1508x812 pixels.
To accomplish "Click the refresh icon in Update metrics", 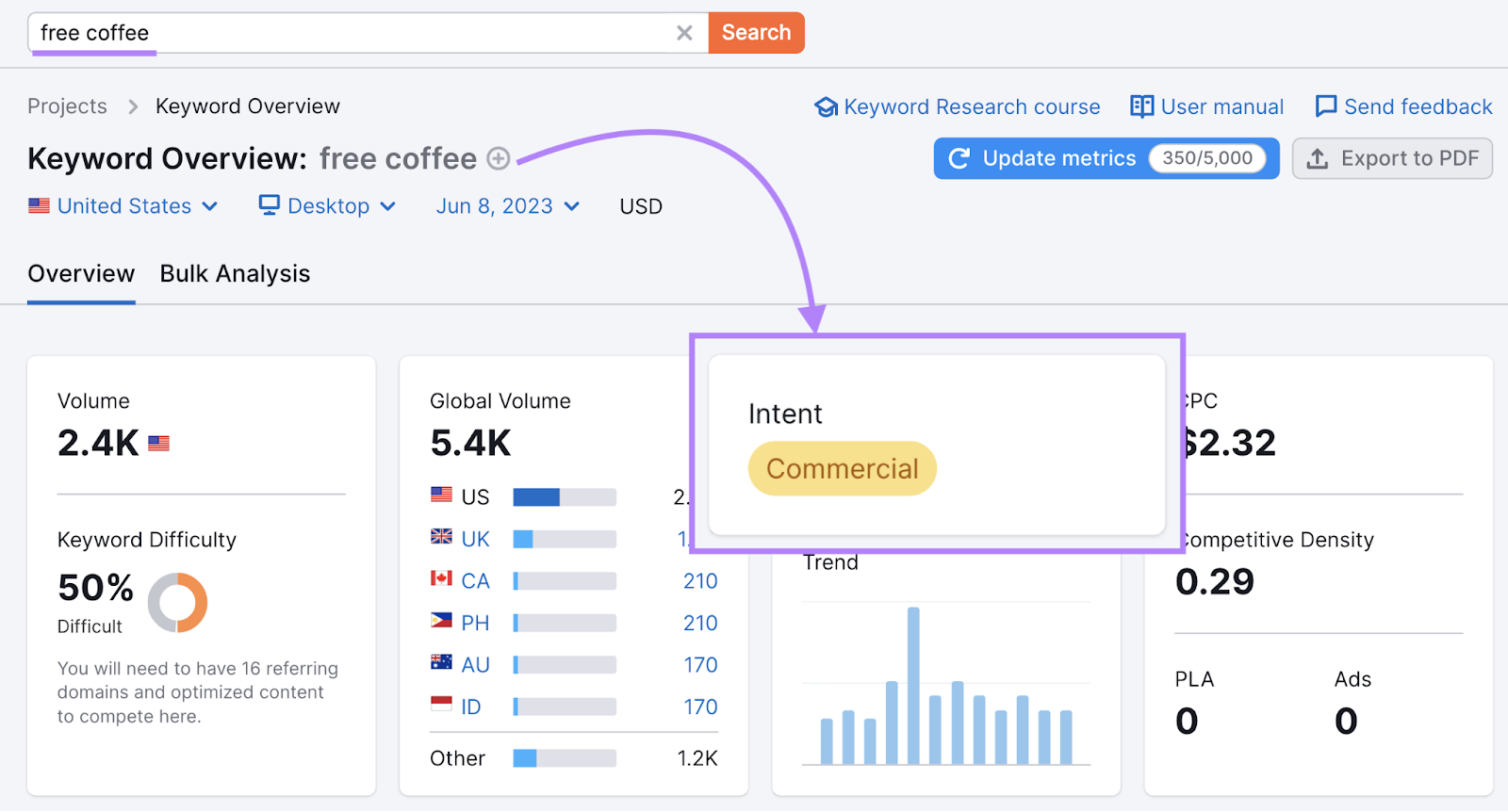I will (x=959, y=158).
